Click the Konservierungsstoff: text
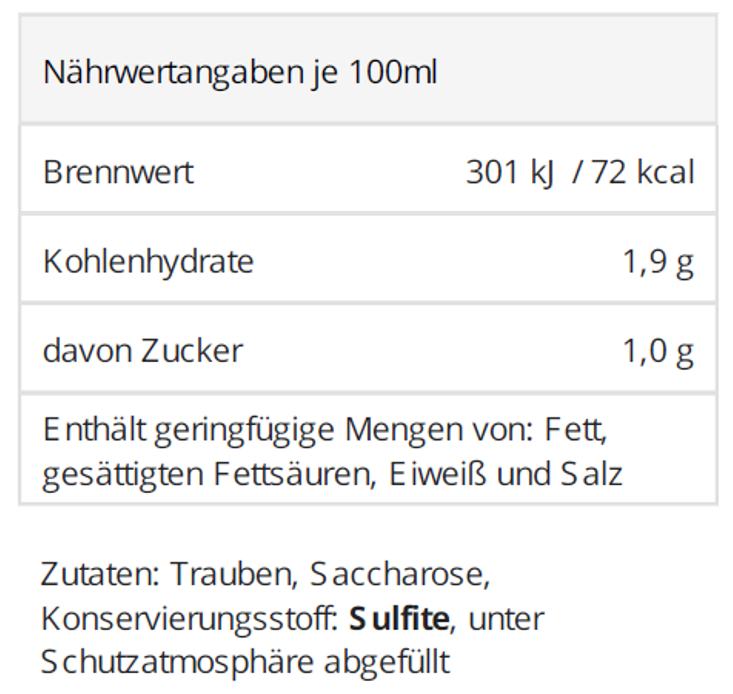 click(189, 619)
